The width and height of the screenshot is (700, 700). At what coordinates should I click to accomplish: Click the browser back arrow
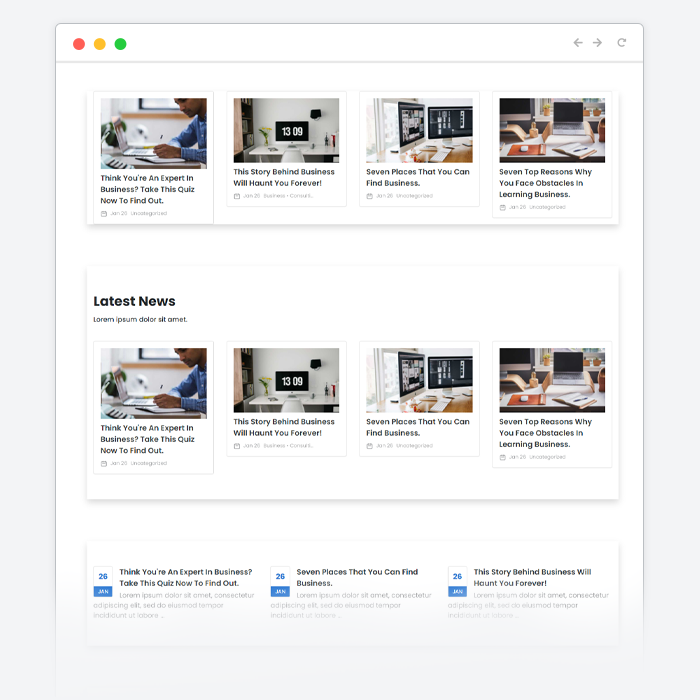(578, 43)
